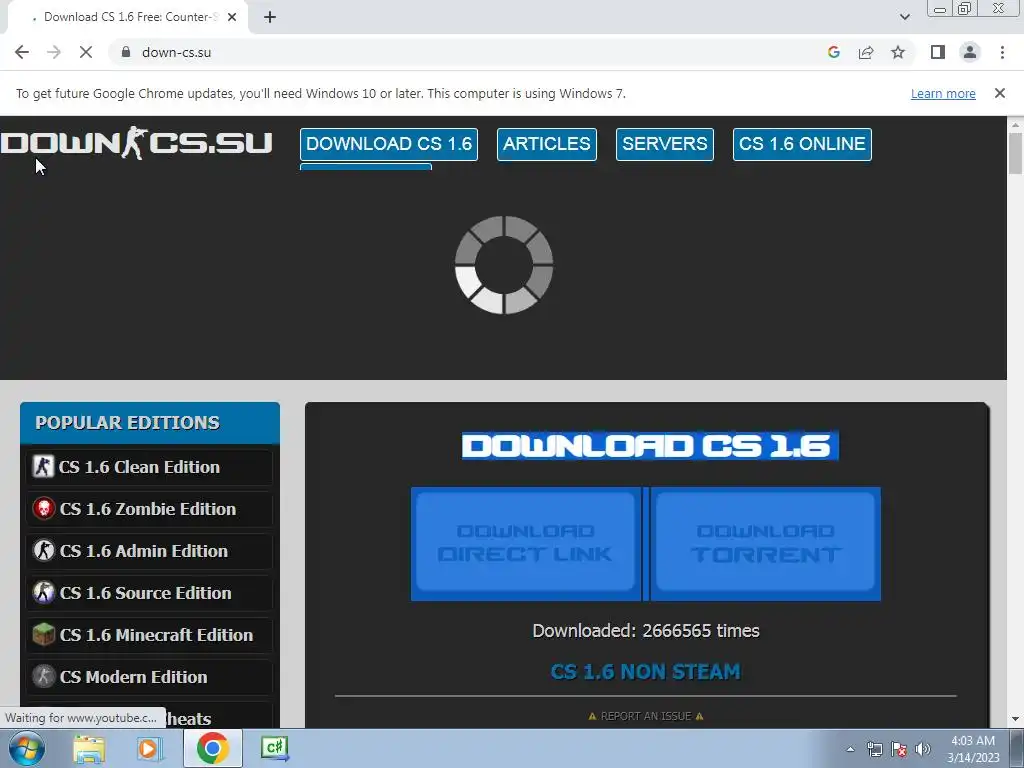Open Action Center flag icon

tap(899, 749)
